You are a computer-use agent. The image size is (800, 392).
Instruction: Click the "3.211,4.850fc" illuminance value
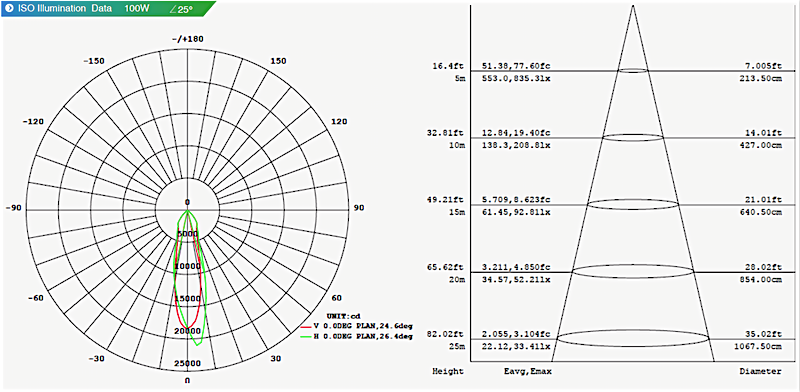pyautogui.click(x=516, y=267)
